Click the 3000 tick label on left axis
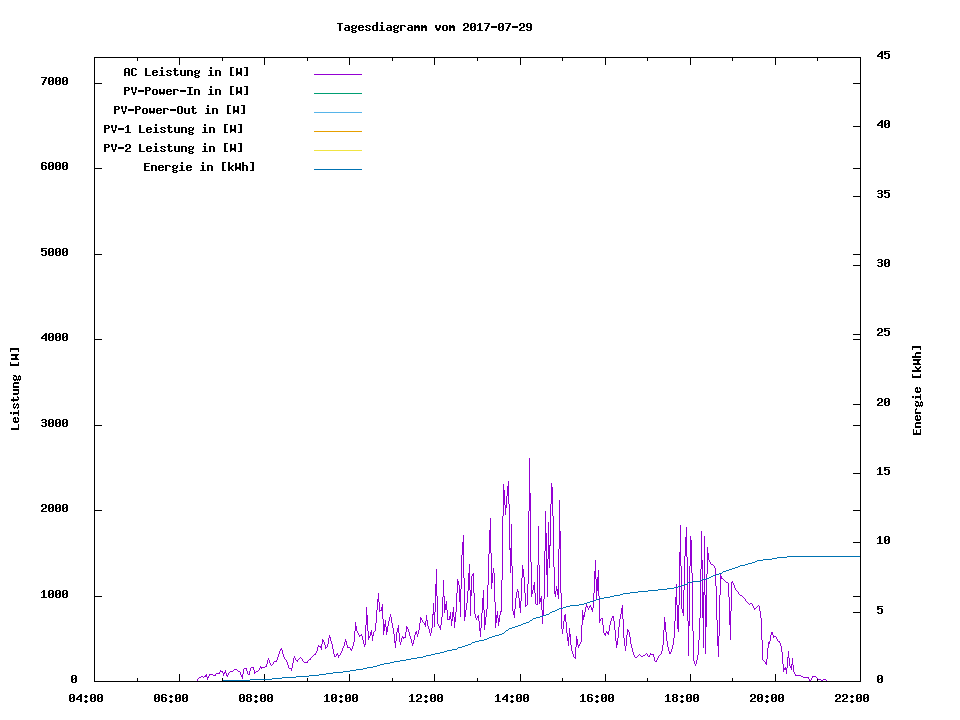Image resolution: width=960 pixels, height=720 pixels. tap(54, 424)
